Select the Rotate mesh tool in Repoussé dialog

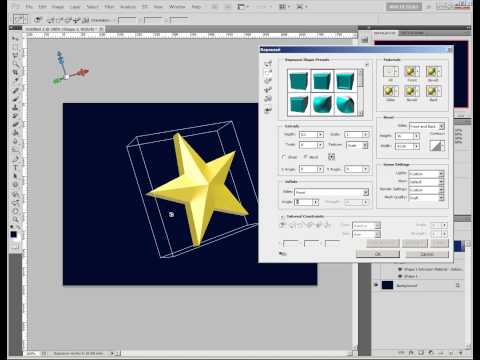(x=268, y=64)
